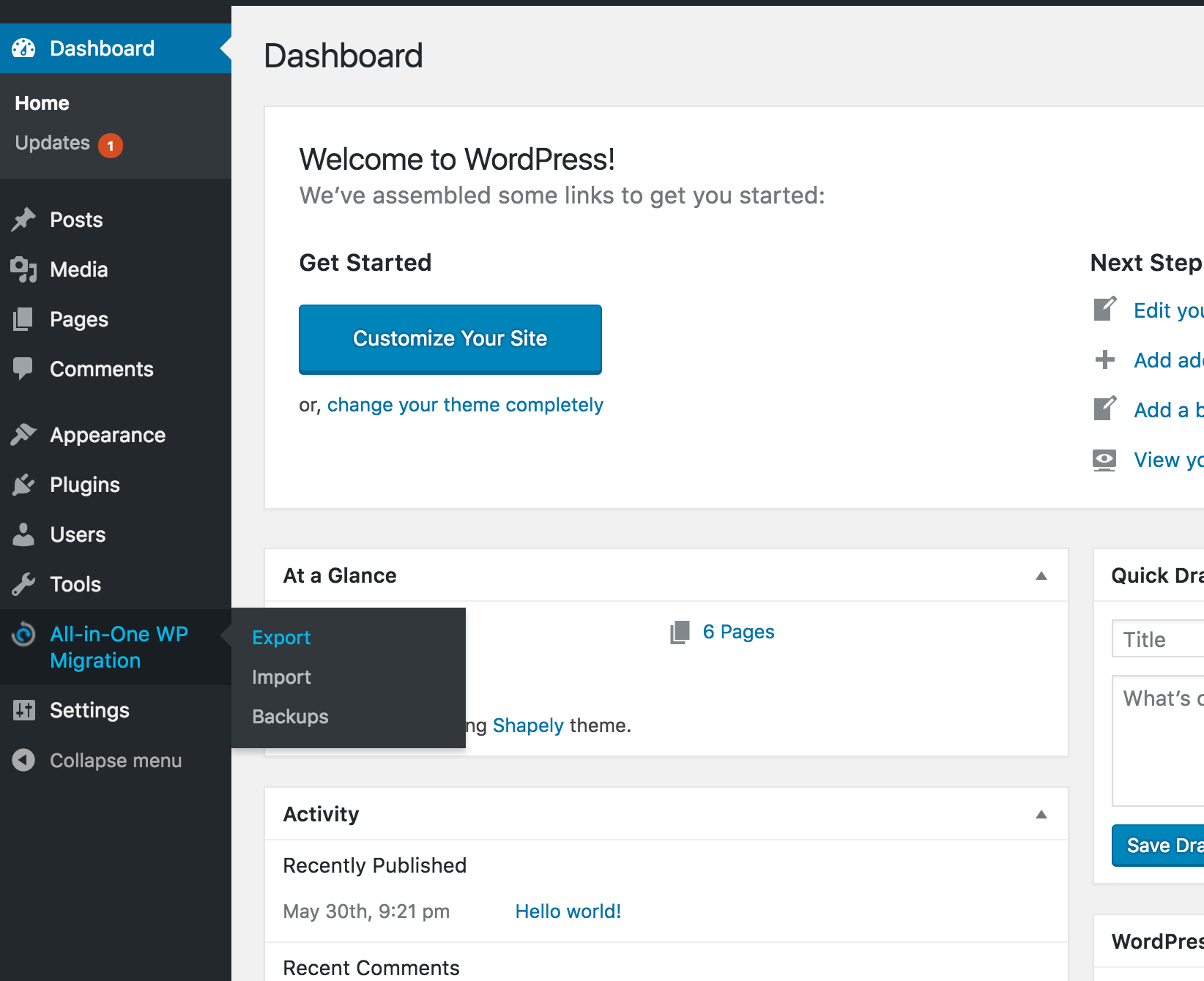Click the Quick Draft Title field
This screenshot has height=981, width=1204.
click(x=1158, y=639)
